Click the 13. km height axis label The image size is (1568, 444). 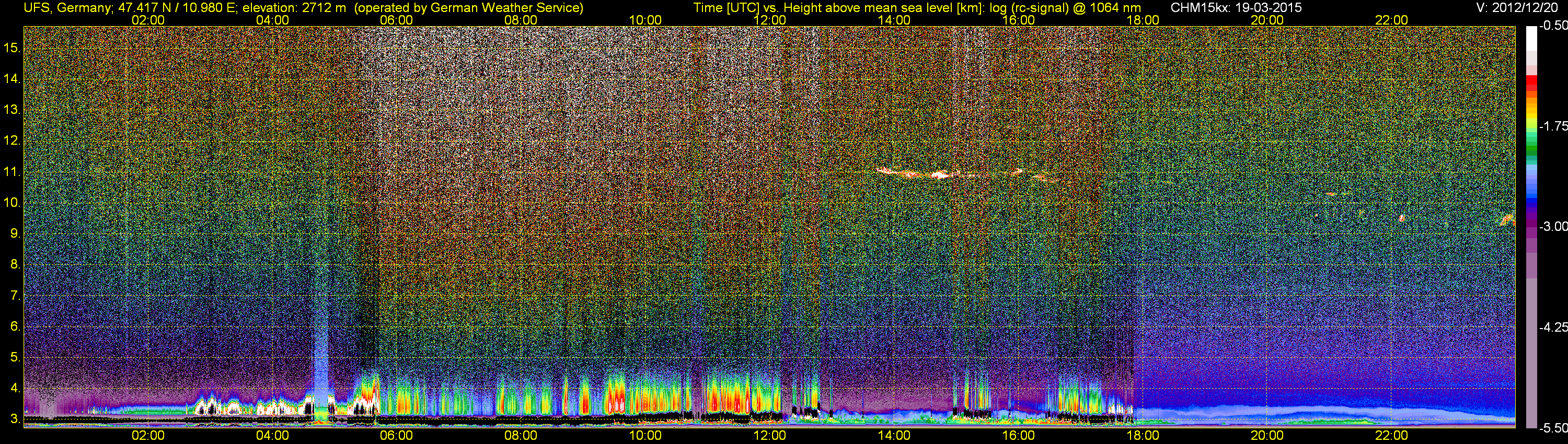(x=11, y=110)
